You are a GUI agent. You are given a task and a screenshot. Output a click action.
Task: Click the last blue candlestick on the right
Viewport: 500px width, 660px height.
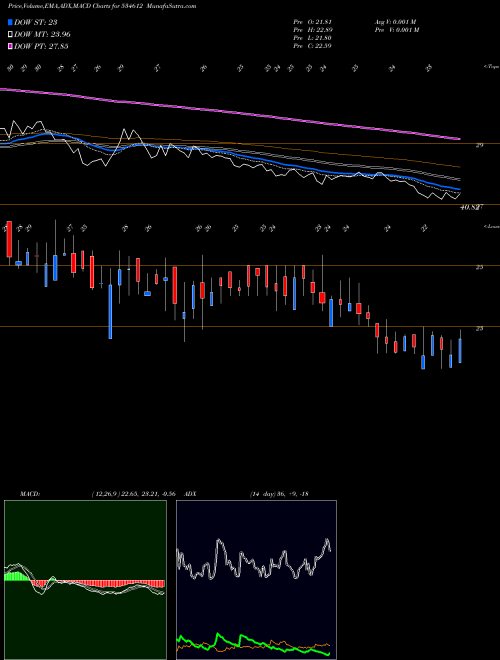pyautogui.click(x=460, y=351)
